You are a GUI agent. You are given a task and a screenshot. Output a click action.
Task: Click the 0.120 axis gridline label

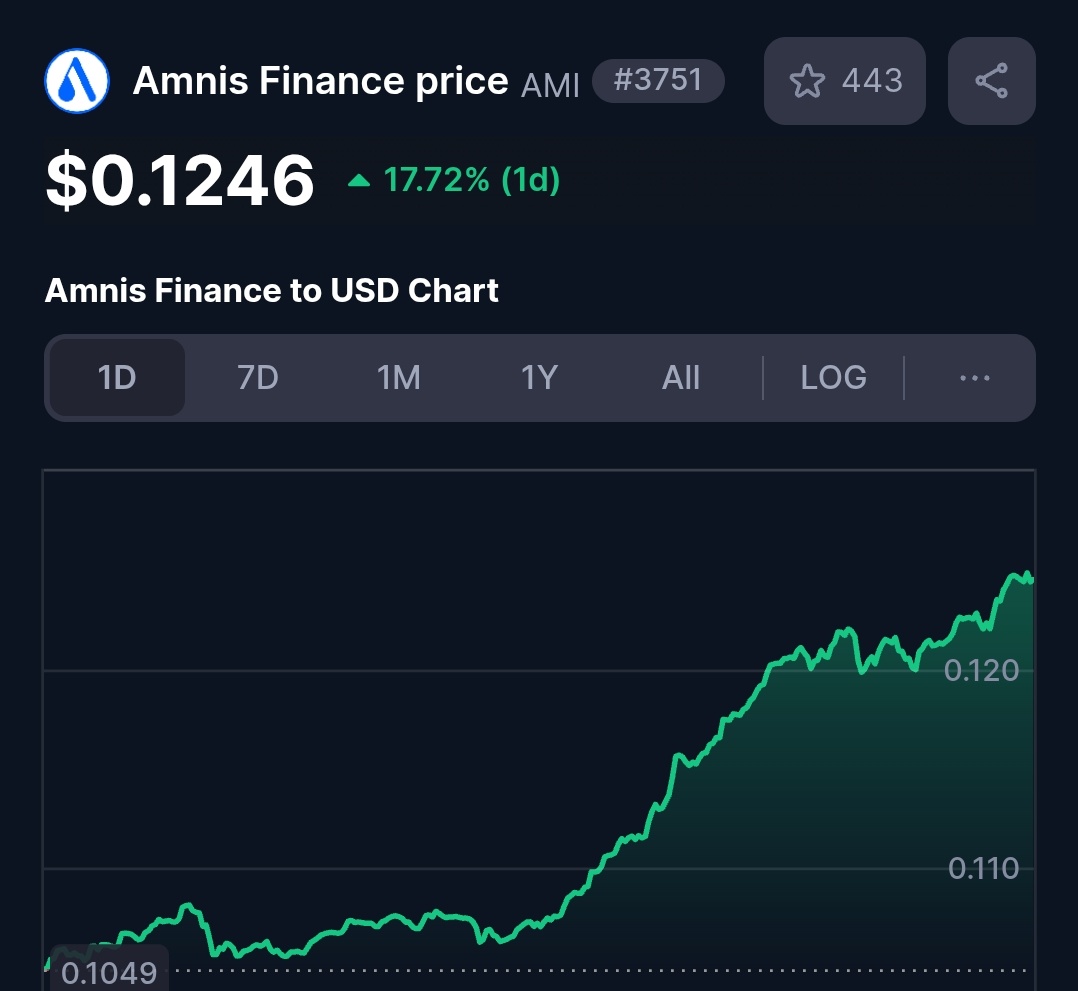point(981,671)
